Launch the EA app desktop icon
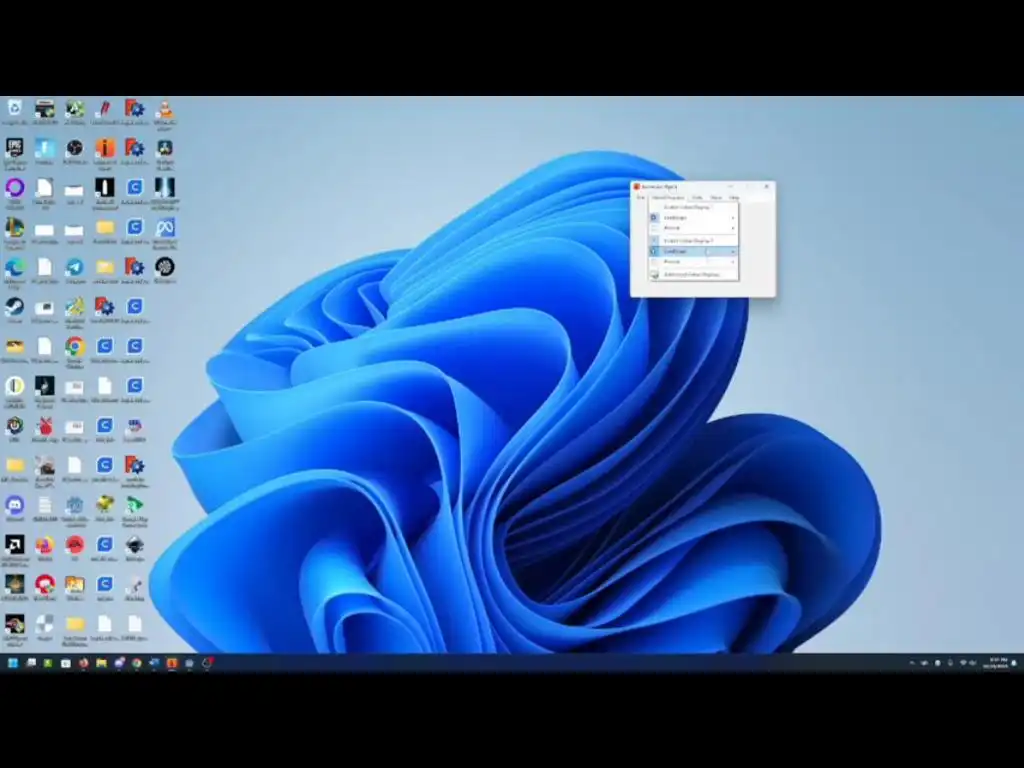Image resolution: width=1024 pixels, height=768 pixels. point(74,547)
